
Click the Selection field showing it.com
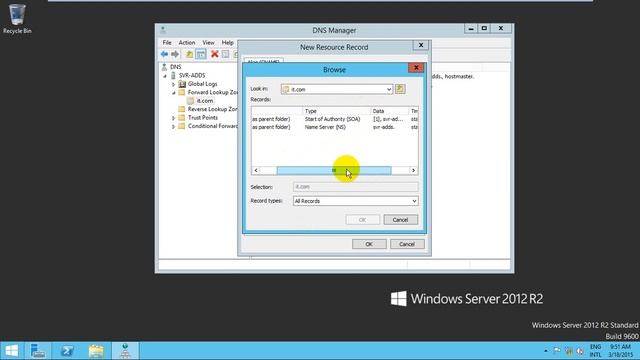pos(356,187)
